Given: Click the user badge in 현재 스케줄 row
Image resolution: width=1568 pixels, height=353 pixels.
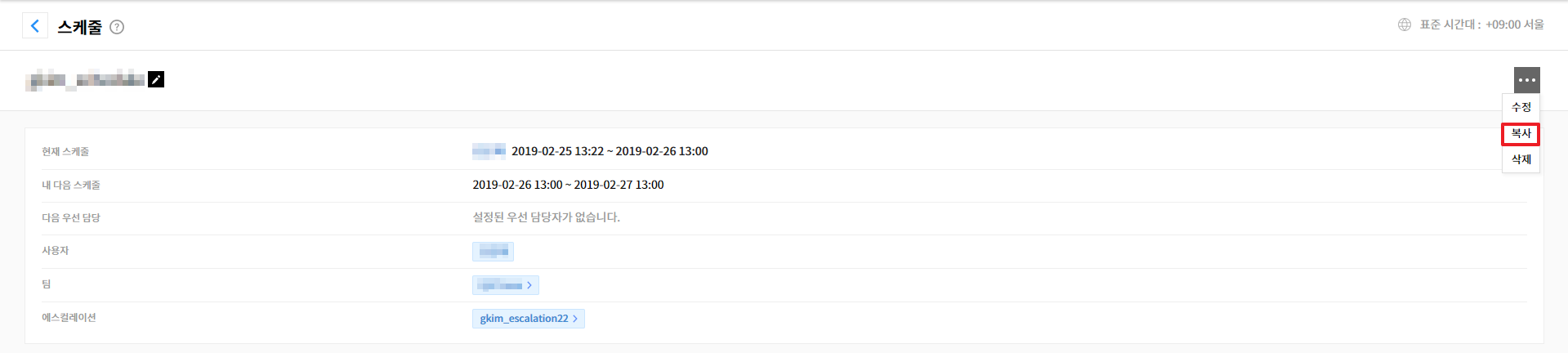Looking at the screenshot, I should 489,151.
